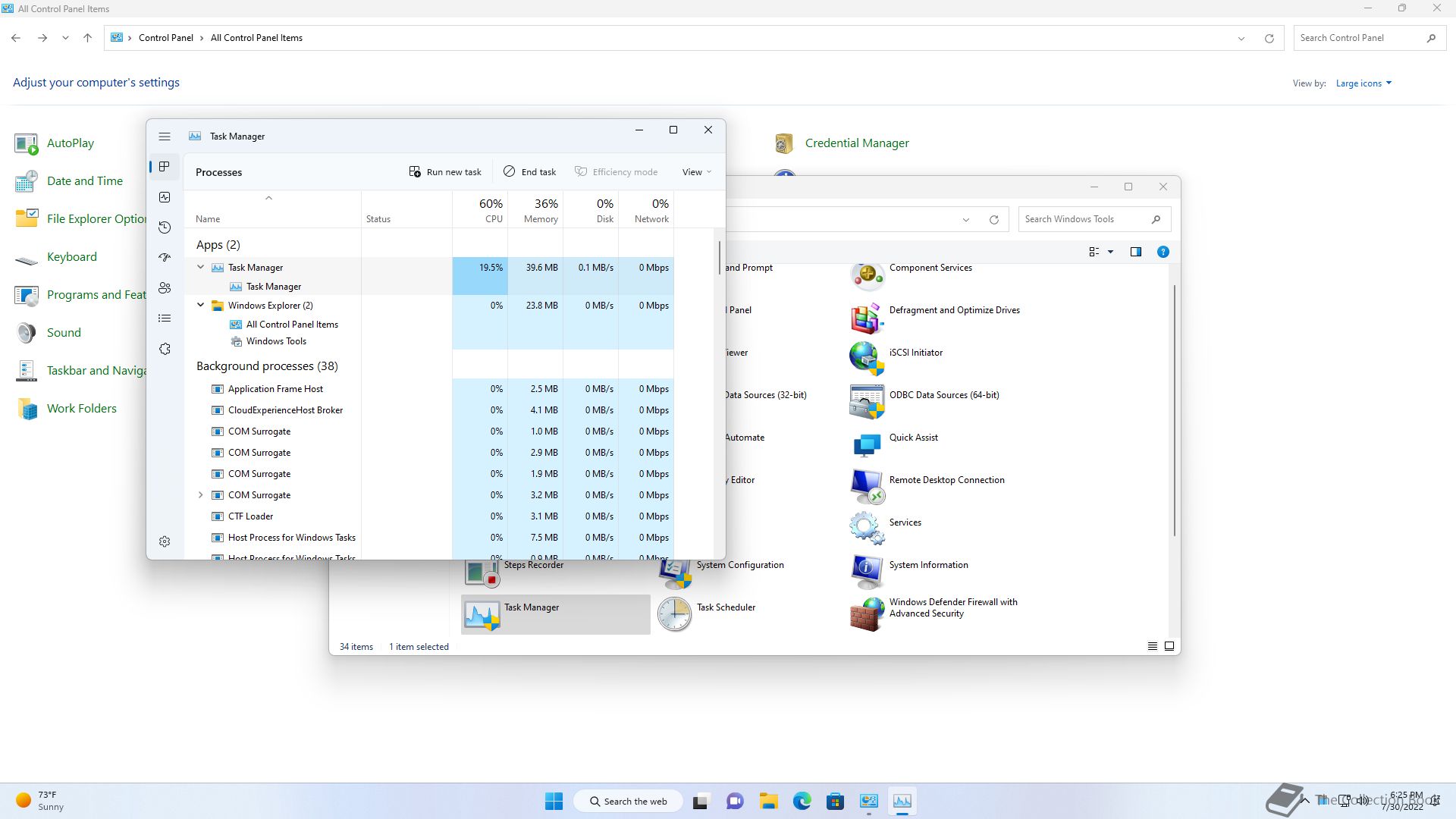Switch Windows Tools to details view
Screen dimensions: 1456x819
[x=1152, y=647]
